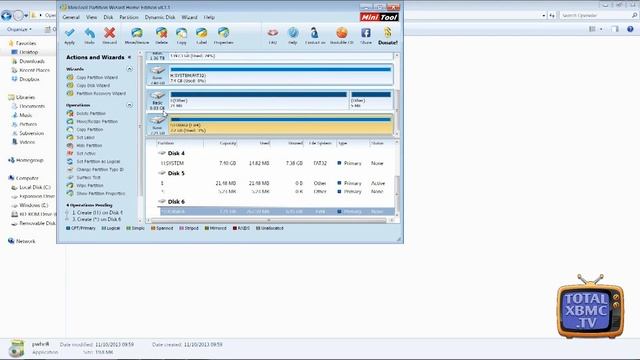Open the Dynamic Disk menu
Screen dimensions: 640x360
[x=160, y=18]
